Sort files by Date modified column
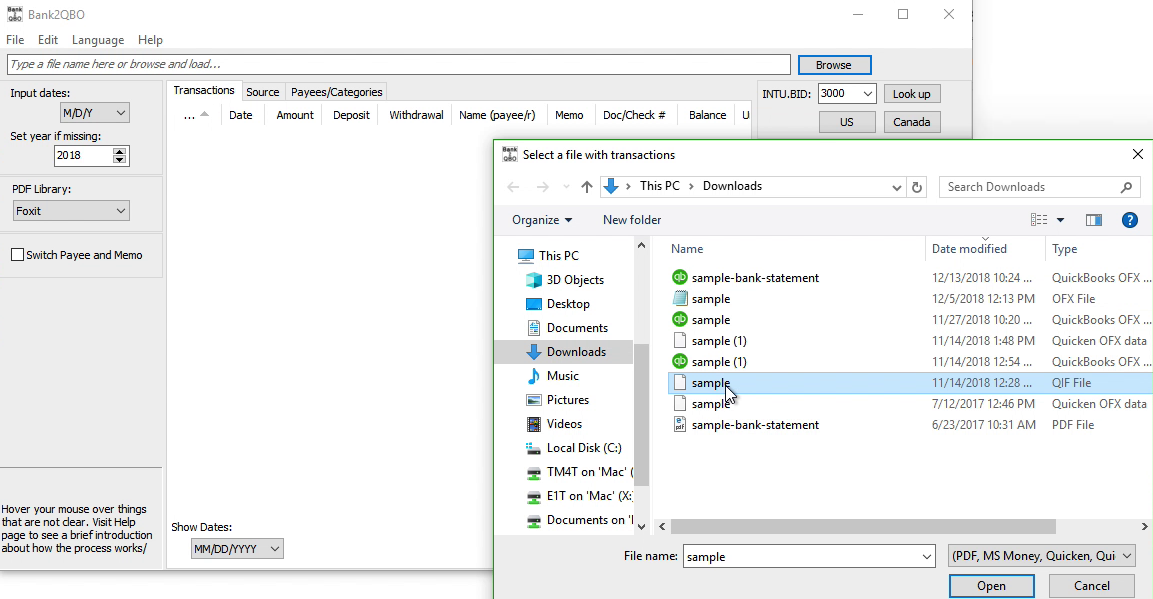This screenshot has height=599, width=1153. [x=969, y=248]
